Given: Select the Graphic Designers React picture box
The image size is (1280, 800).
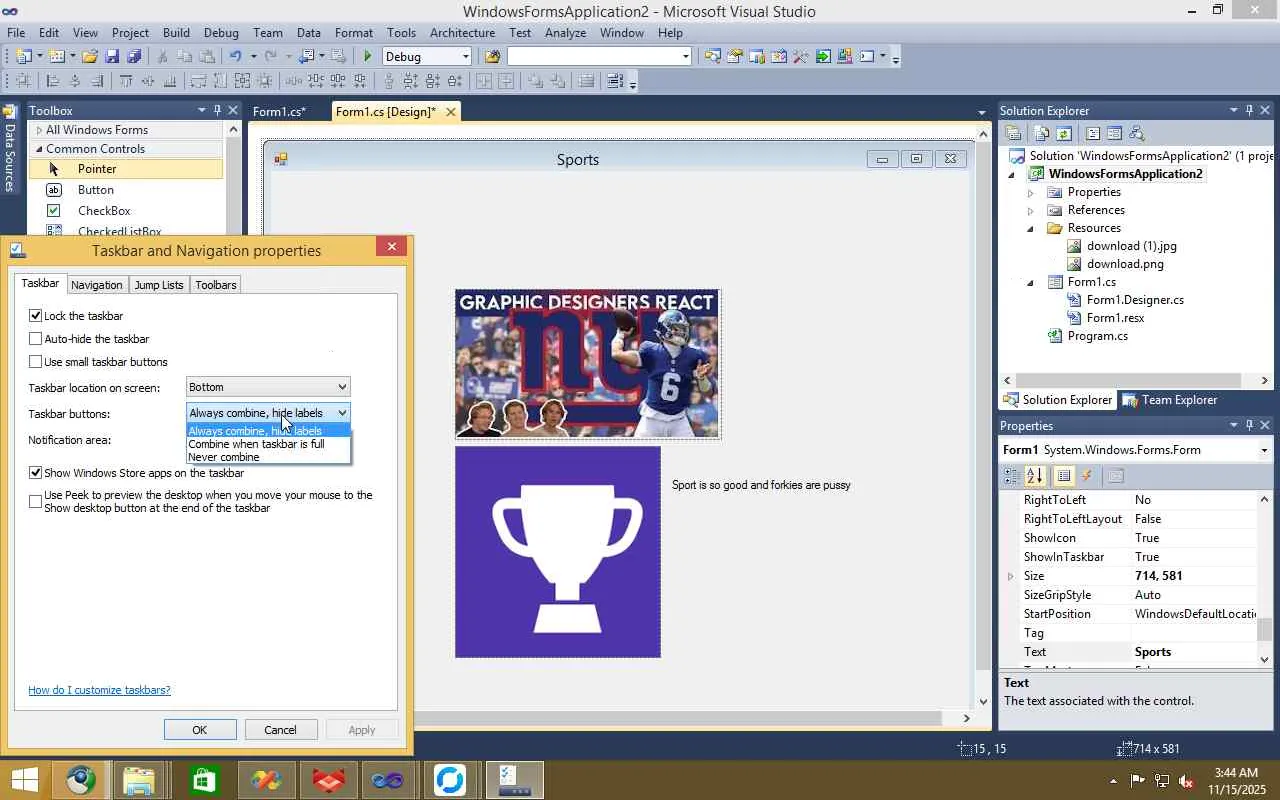Looking at the screenshot, I should 588,364.
